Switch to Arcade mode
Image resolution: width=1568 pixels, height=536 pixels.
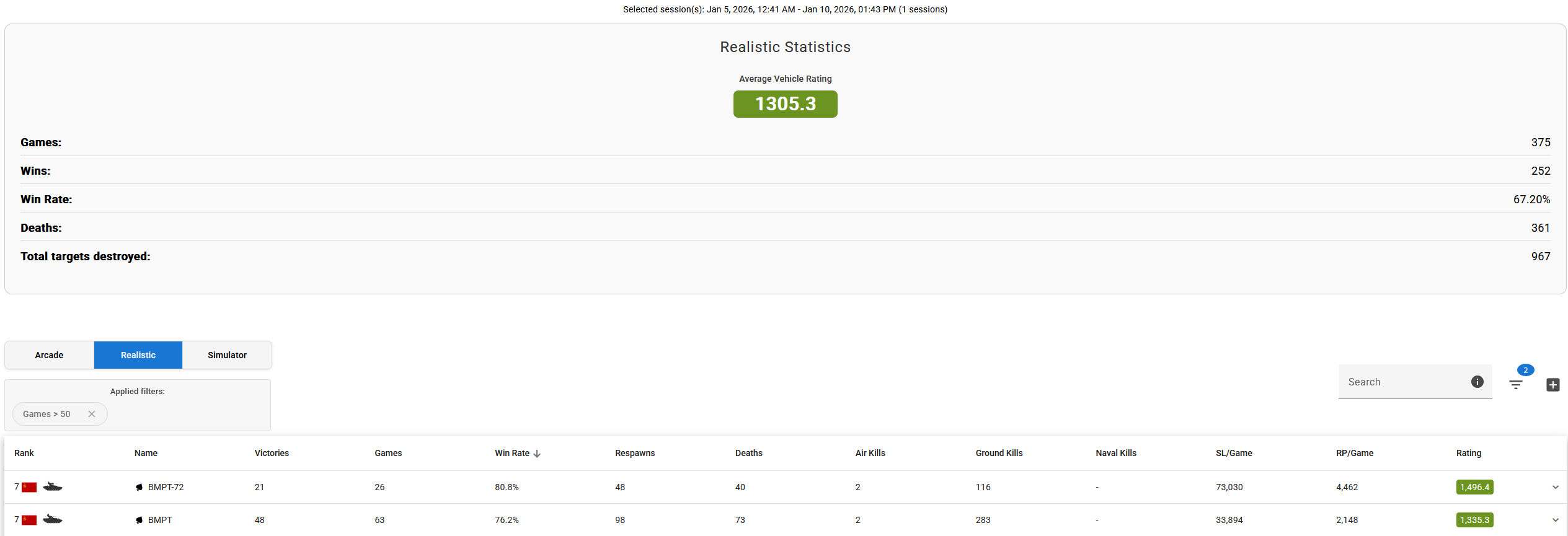coord(49,355)
